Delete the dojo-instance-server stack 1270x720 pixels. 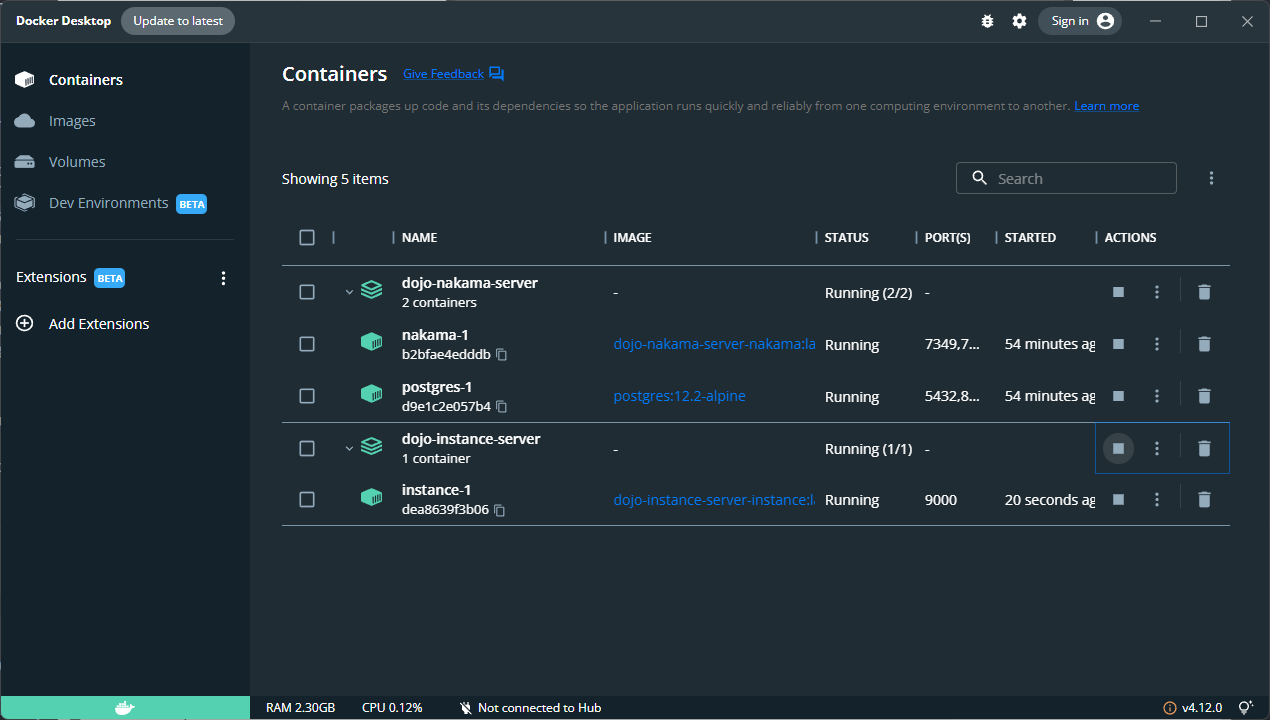(x=1204, y=448)
